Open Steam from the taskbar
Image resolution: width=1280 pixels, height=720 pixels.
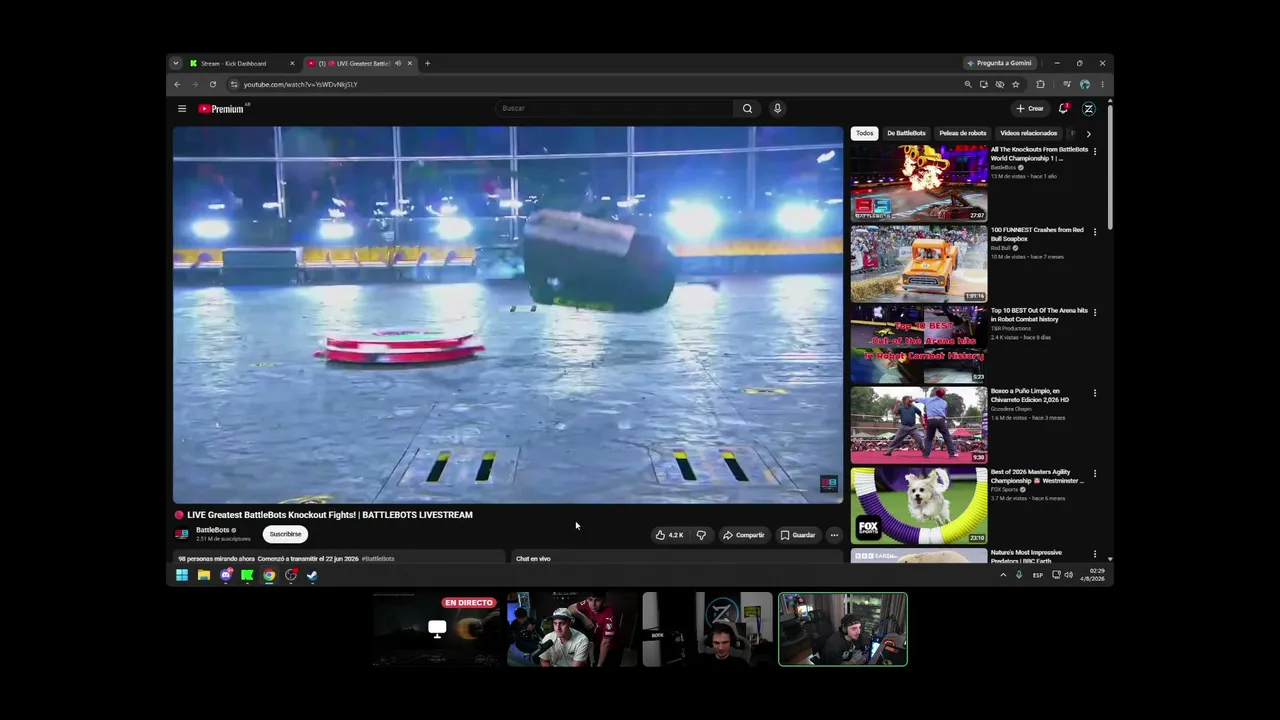[312, 575]
